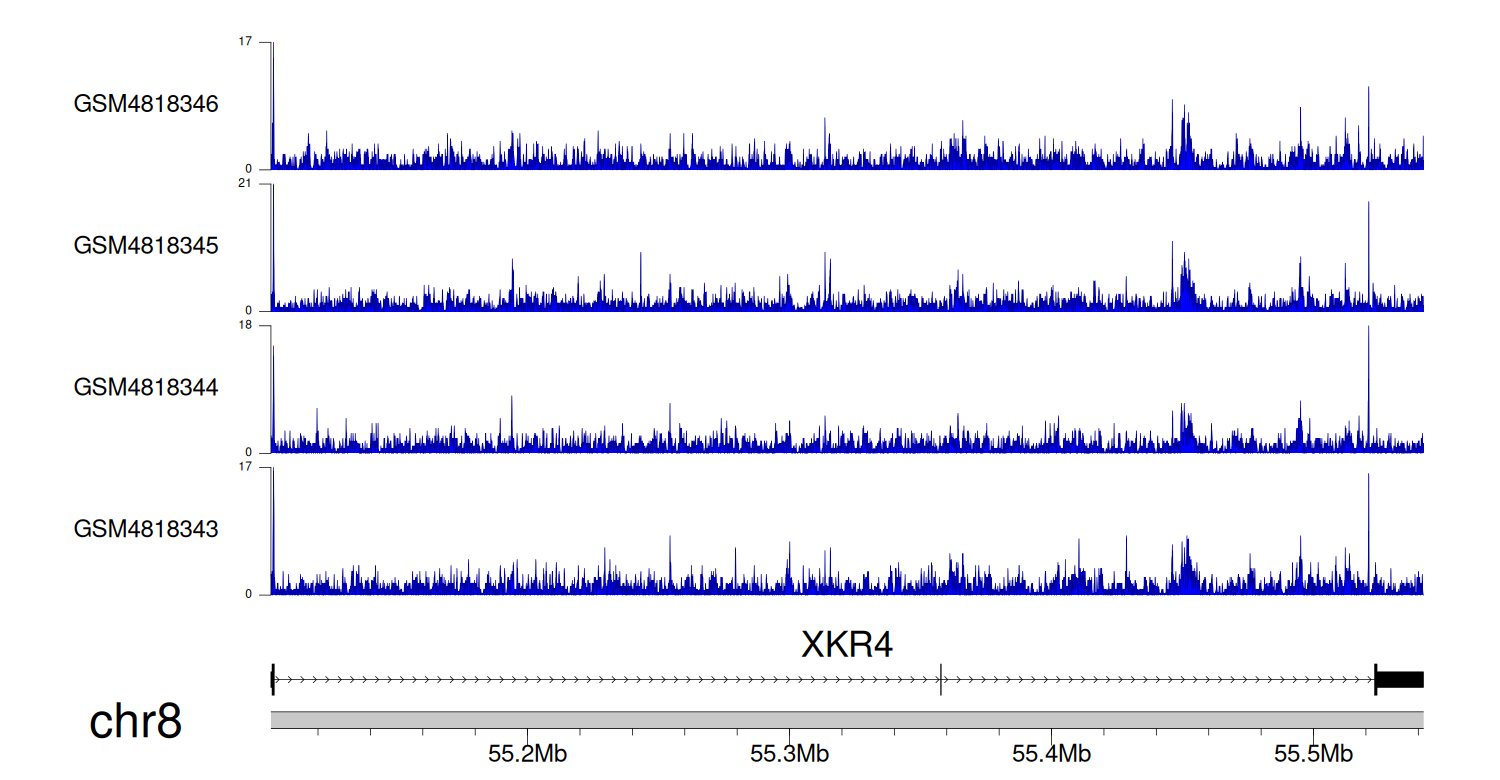1500x780 pixels.
Task: Click the GSM4818346 track label
Action: coord(146,103)
